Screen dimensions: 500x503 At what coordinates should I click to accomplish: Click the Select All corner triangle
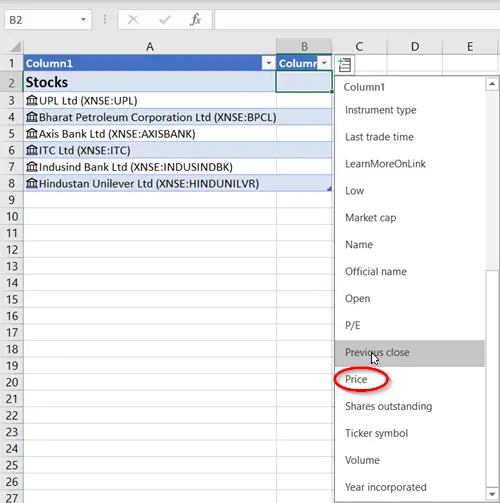pos(15,47)
